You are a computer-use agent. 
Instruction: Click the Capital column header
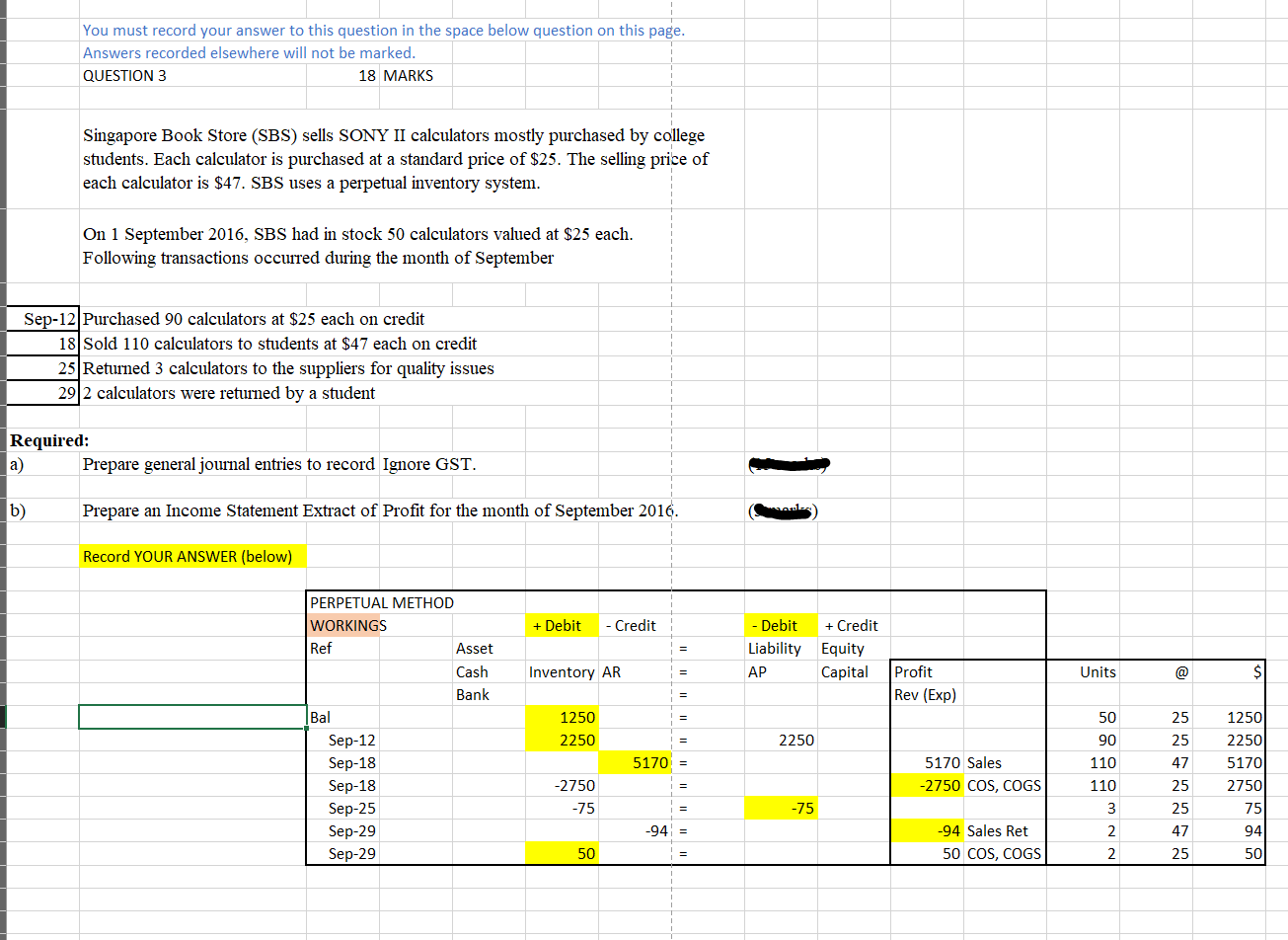(845, 672)
